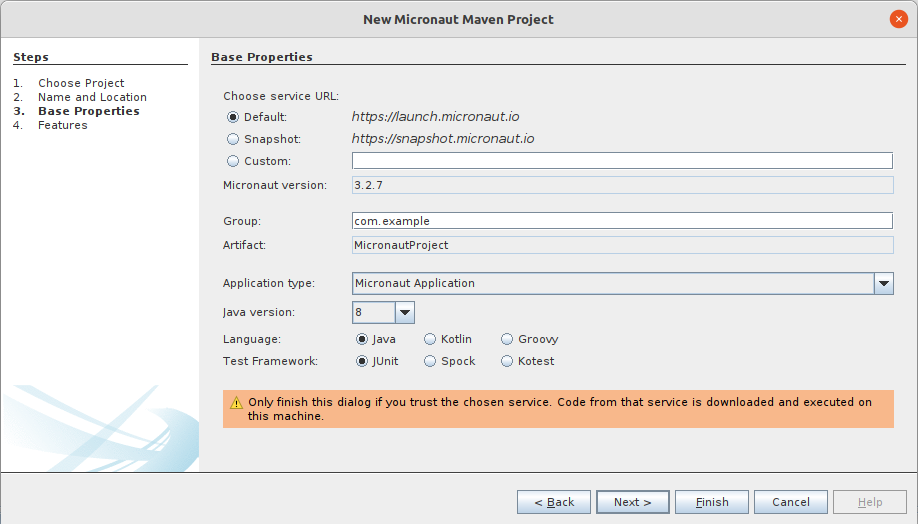
Task: Open the Java version dropdown arrow
Action: pyautogui.click(x=405, y=313)
